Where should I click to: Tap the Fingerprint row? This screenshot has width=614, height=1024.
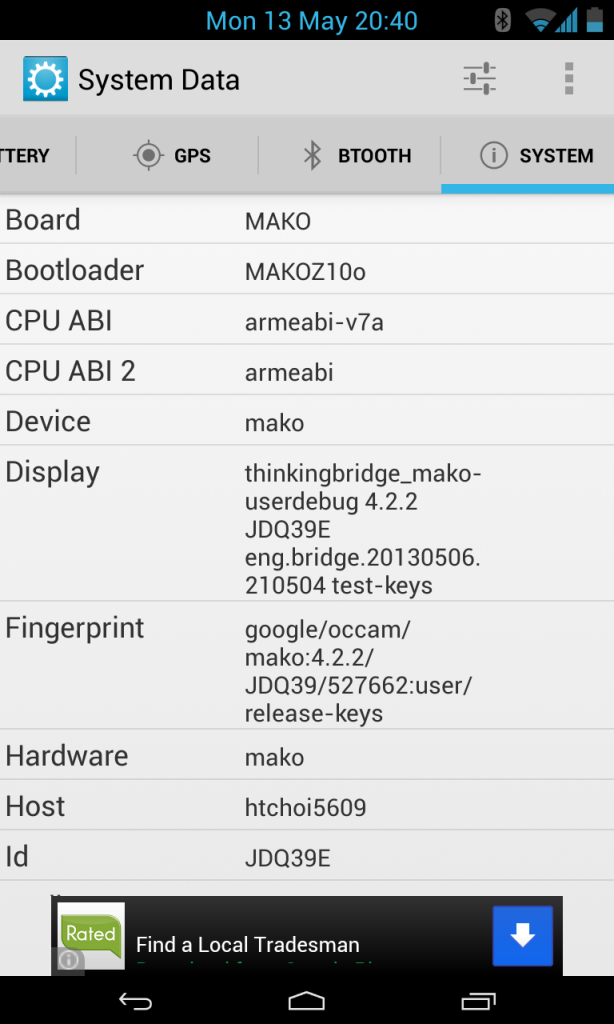coord(306,670)
